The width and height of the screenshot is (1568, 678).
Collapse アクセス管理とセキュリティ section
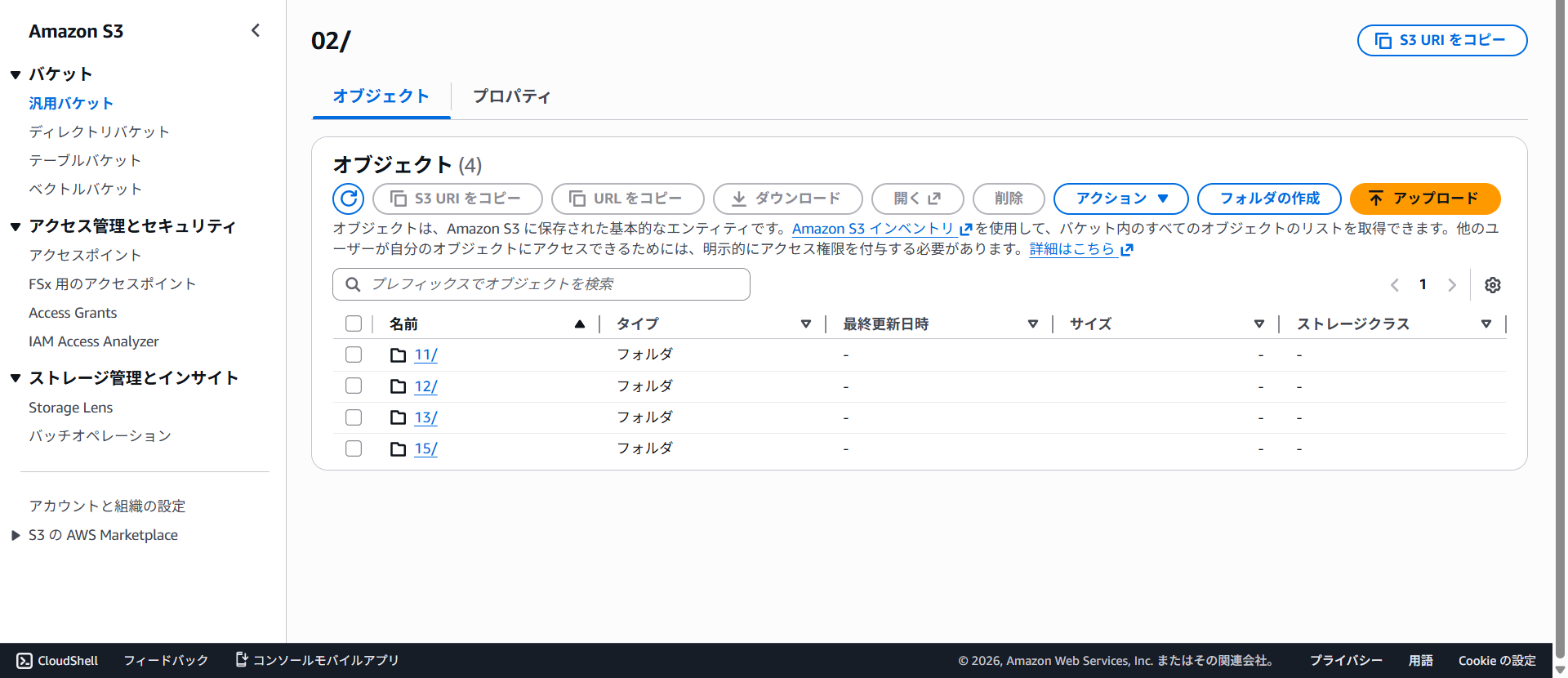(16, 226)
